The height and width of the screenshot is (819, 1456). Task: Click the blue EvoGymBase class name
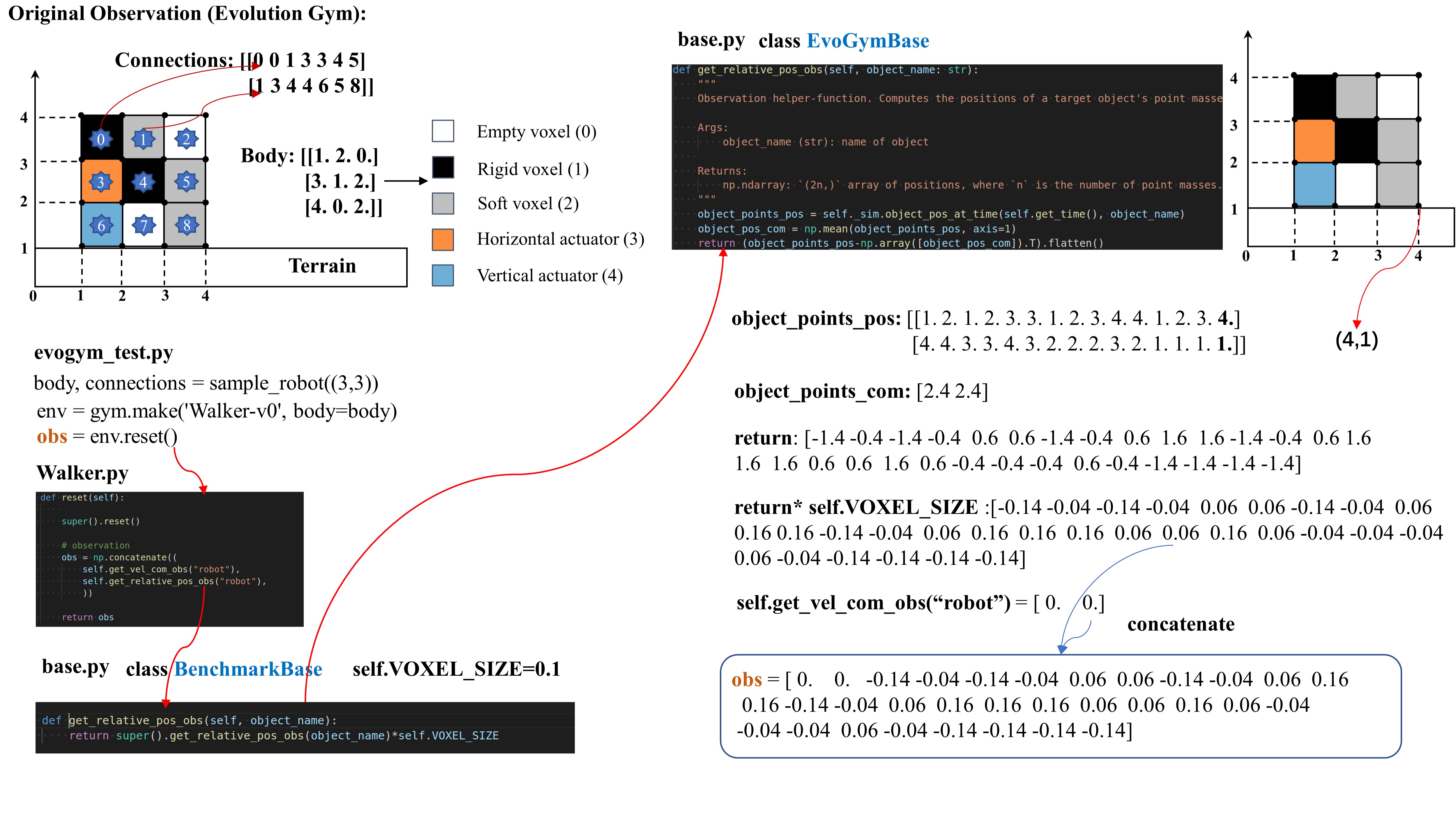pos(867,41)
